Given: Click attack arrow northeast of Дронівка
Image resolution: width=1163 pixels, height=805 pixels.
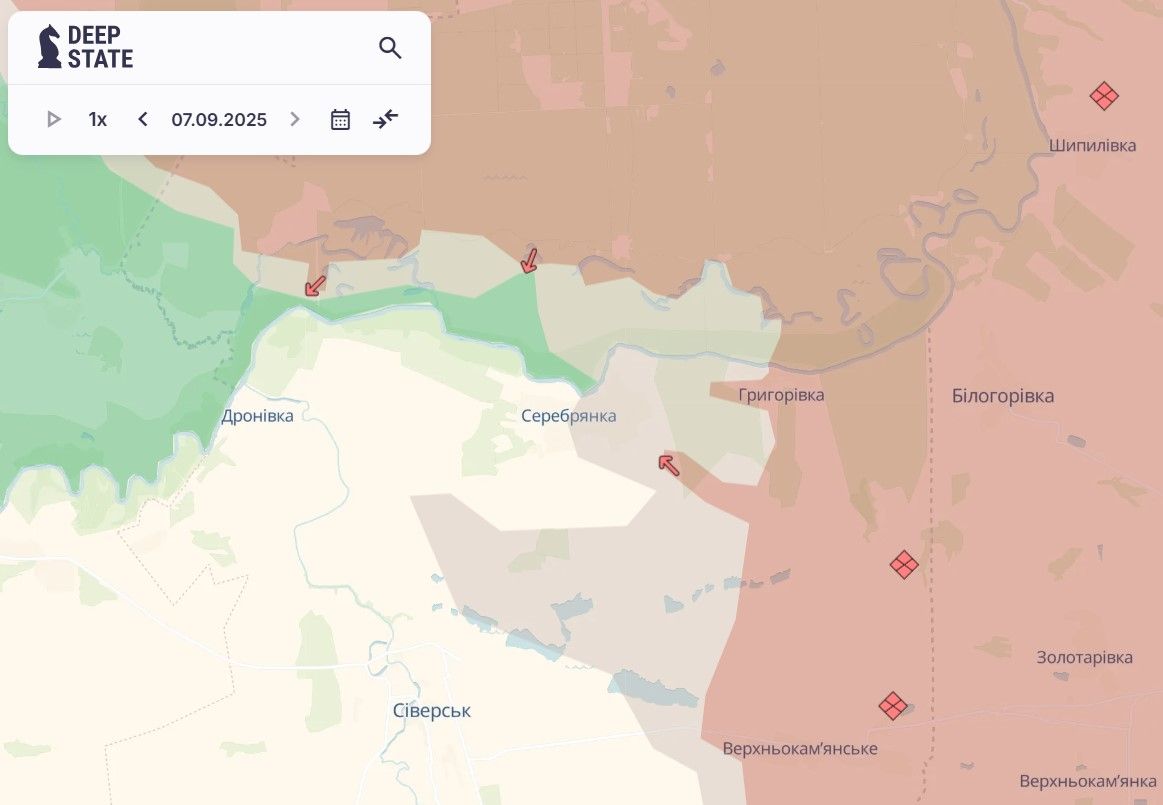Looking at the screenshot, I should [315, 286].
